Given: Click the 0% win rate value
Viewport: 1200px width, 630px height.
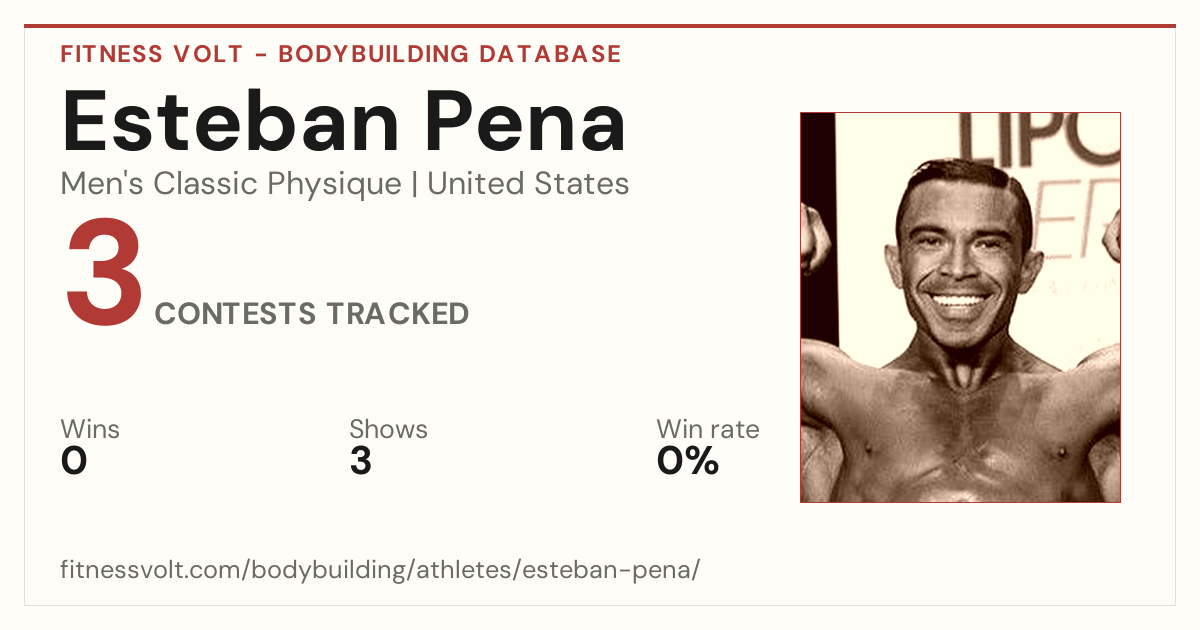Looking at the screenshot, I should (x=688, y=461).
